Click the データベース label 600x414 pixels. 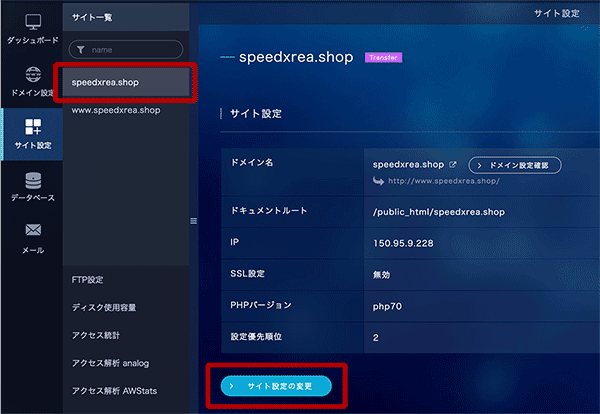click(x=33, y=198)
